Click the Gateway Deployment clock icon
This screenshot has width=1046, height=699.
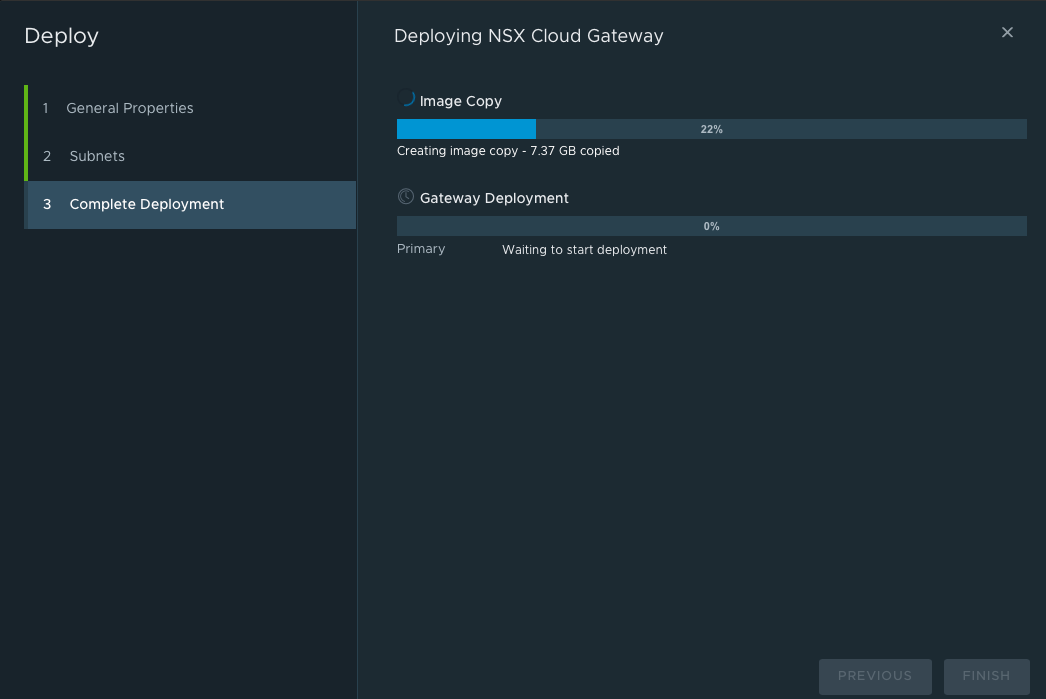[x=406, y=196]
